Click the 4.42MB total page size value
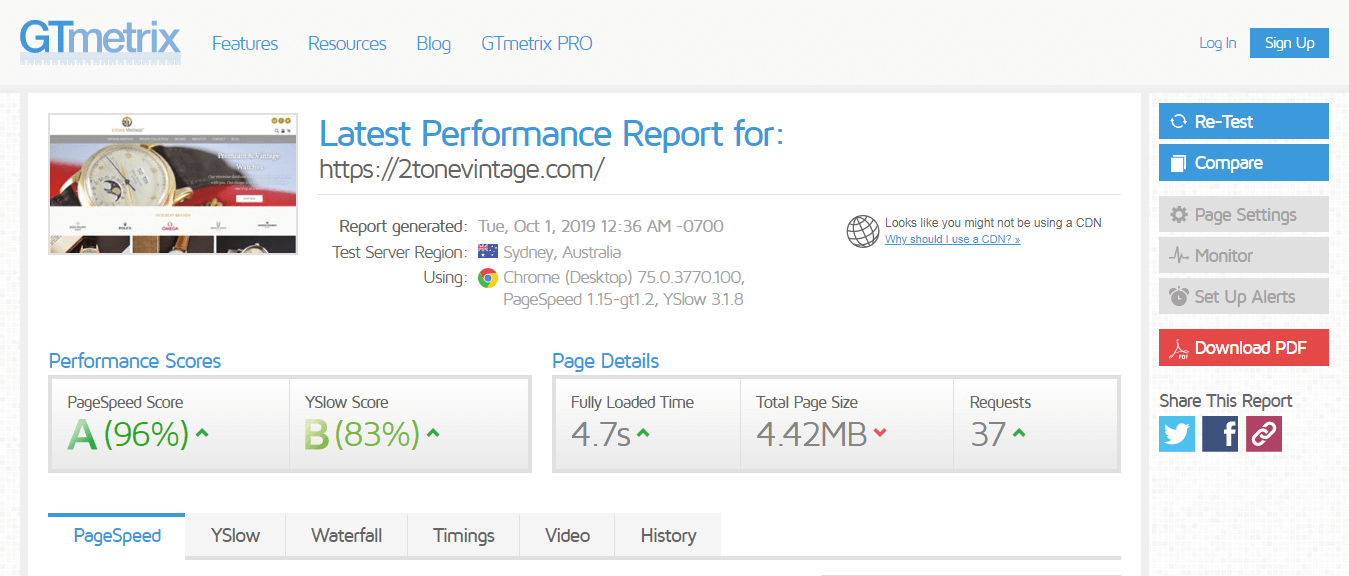This screenshot has height=576, width=1349. pyautogui.click(x=812, y=435)
